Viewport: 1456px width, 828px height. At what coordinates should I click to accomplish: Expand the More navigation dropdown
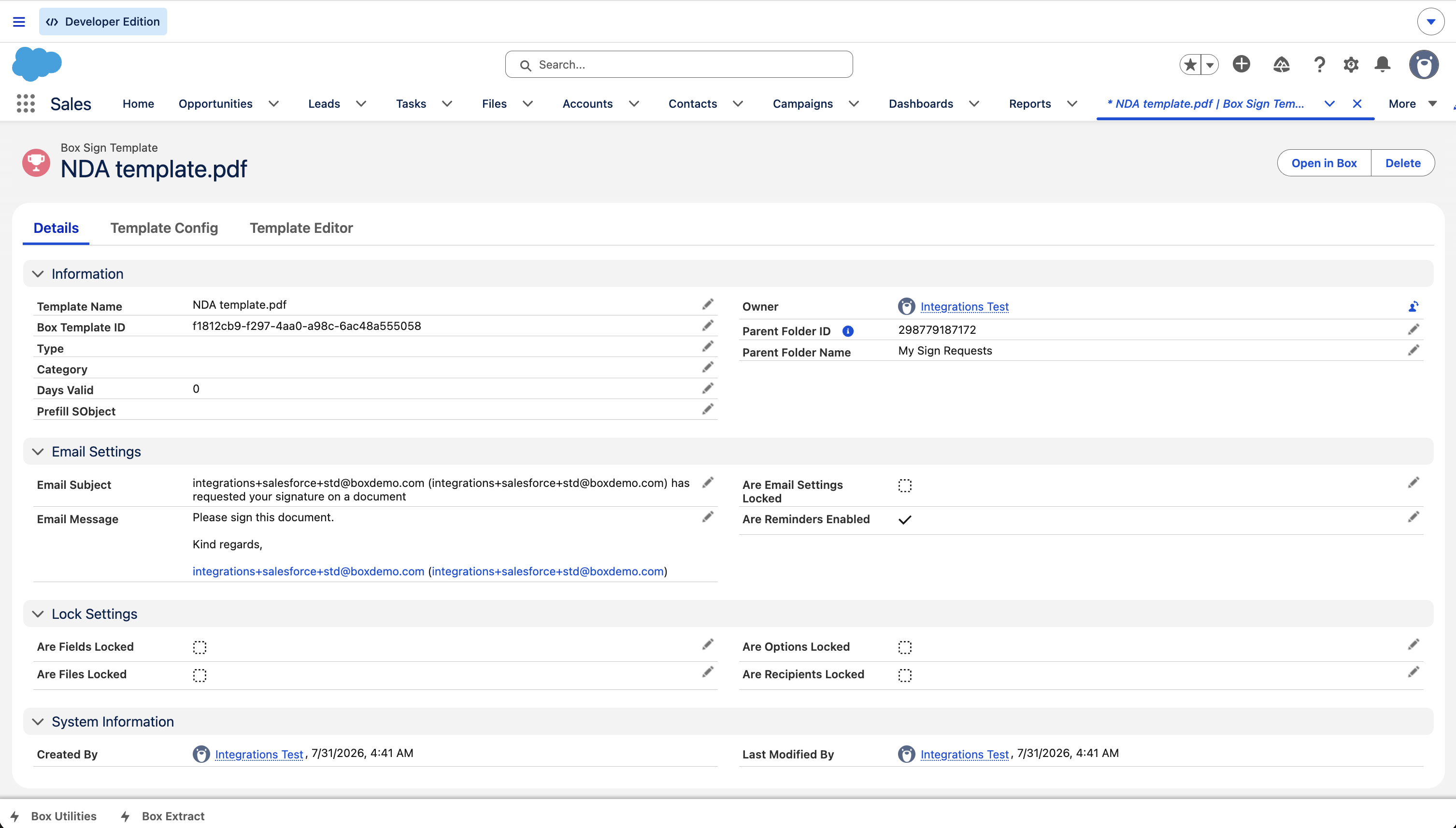click(x=1412, y=103)
